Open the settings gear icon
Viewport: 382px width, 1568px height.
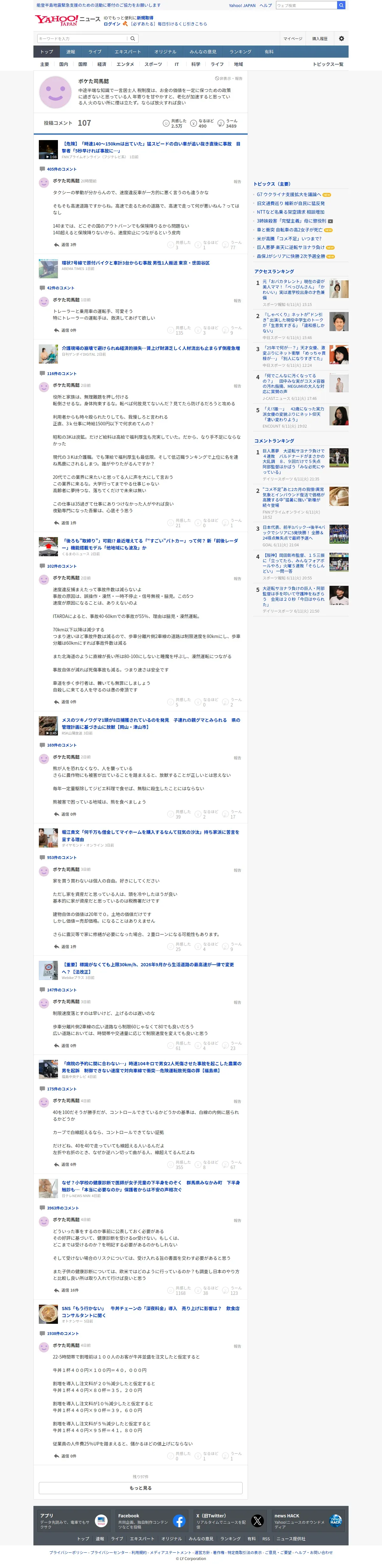pyautogui.click(x=341, y=38)
